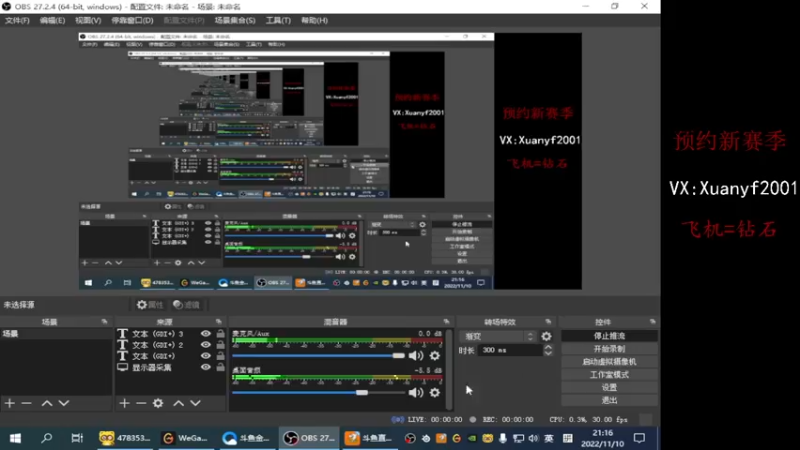Open 设置 in the controls panel

[609, 387]
